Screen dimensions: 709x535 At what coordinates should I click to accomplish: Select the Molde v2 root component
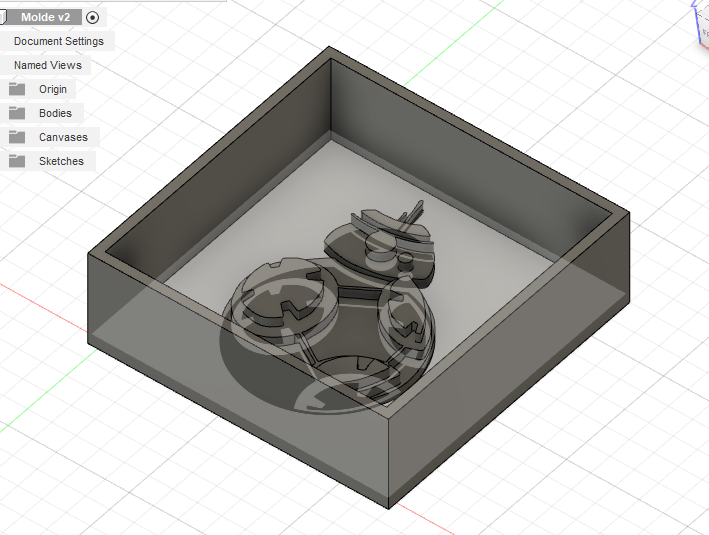(x=45, y=17)
